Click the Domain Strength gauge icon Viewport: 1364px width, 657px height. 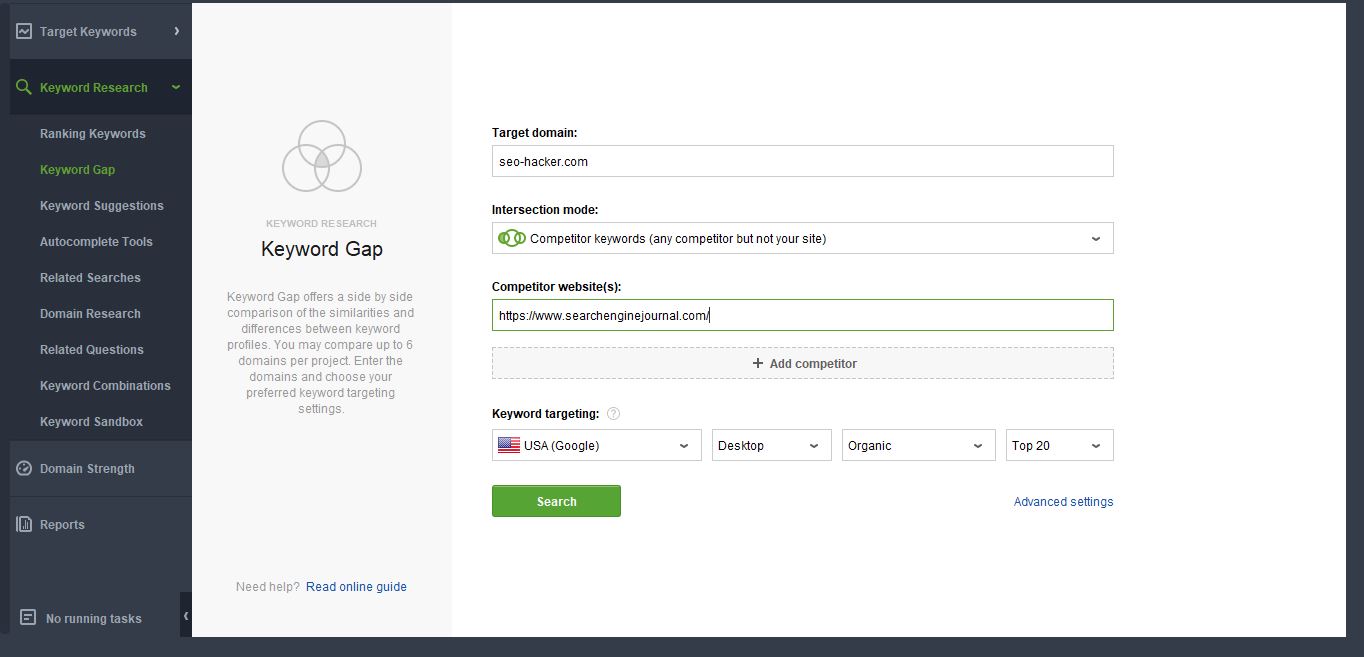coord(24,468)
